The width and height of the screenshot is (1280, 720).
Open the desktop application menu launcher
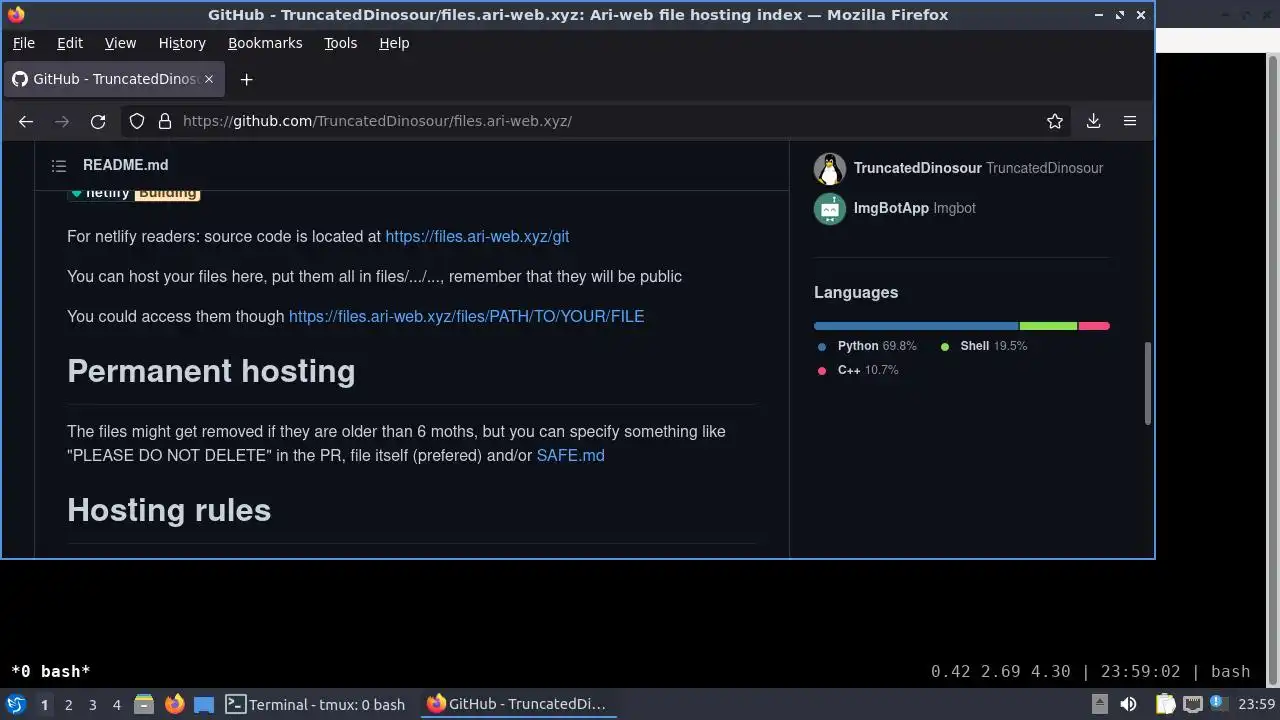[x=16, y=704]
